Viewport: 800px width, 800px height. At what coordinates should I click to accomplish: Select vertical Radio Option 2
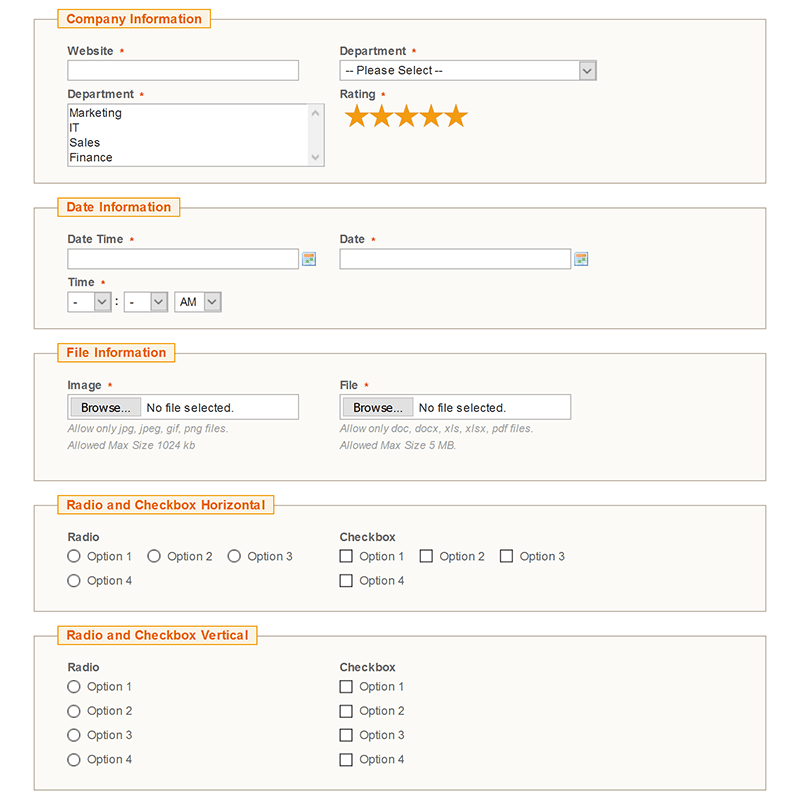pyautogui.click(x=74, y=711)
